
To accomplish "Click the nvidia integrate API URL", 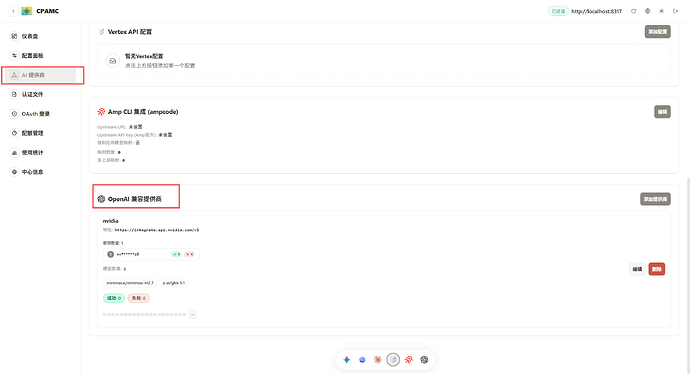I will coord(157,230).
